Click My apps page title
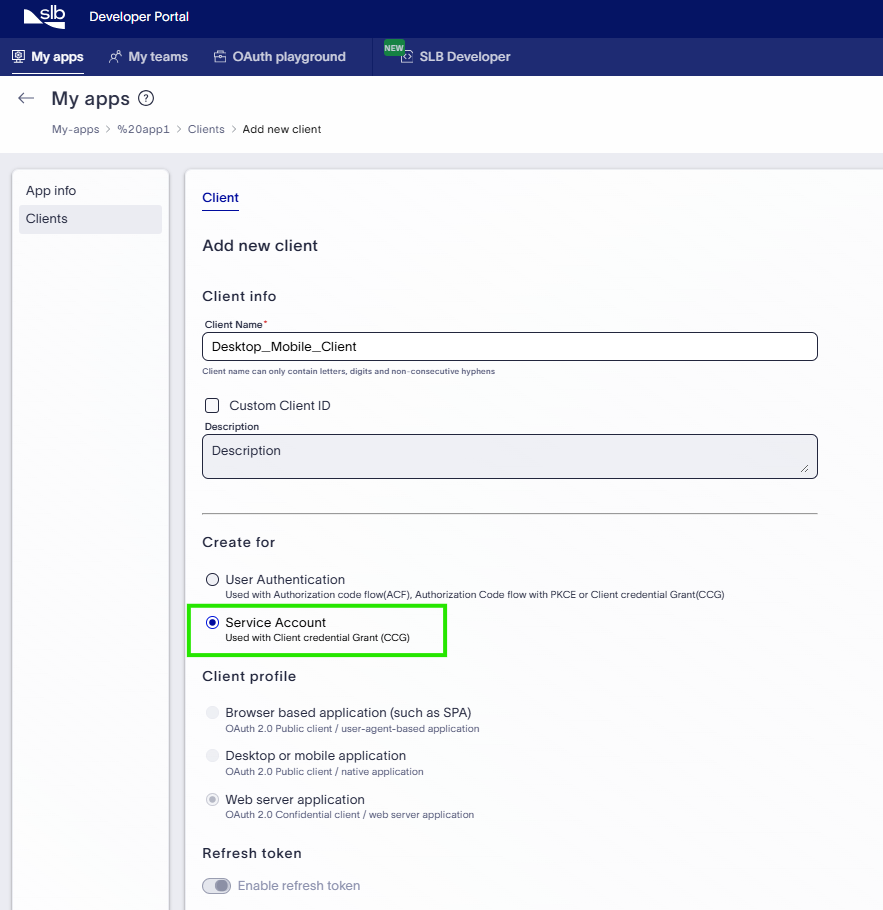The image size is (883, 910). (91, 99)
